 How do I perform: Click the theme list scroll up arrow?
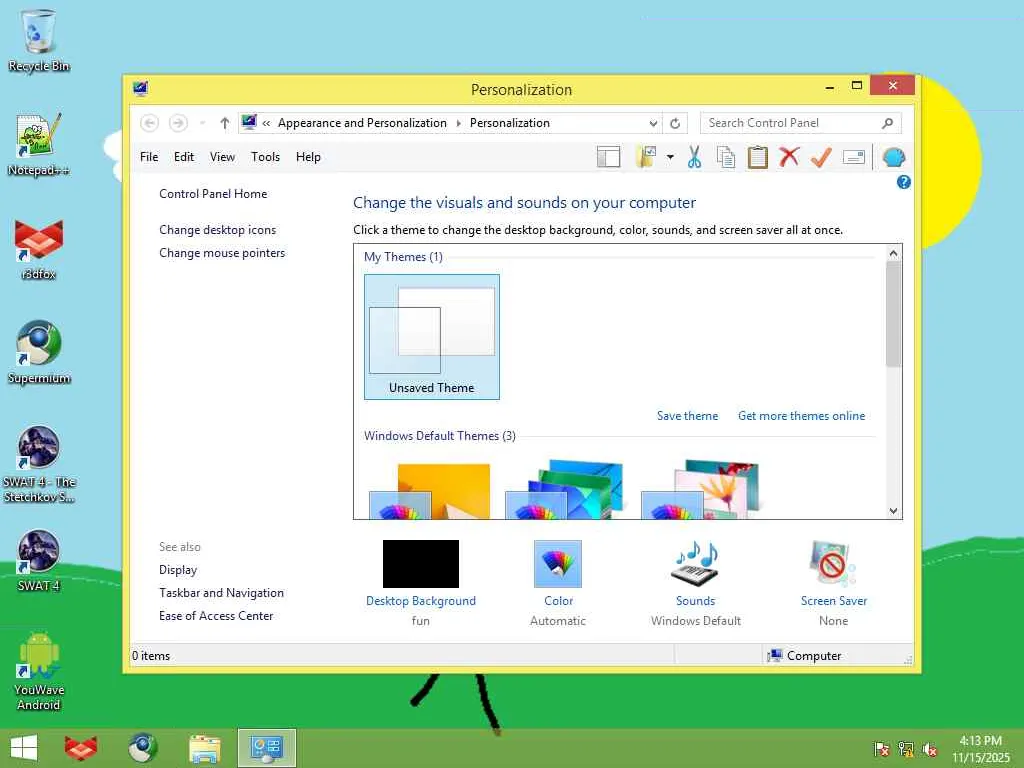893,253
